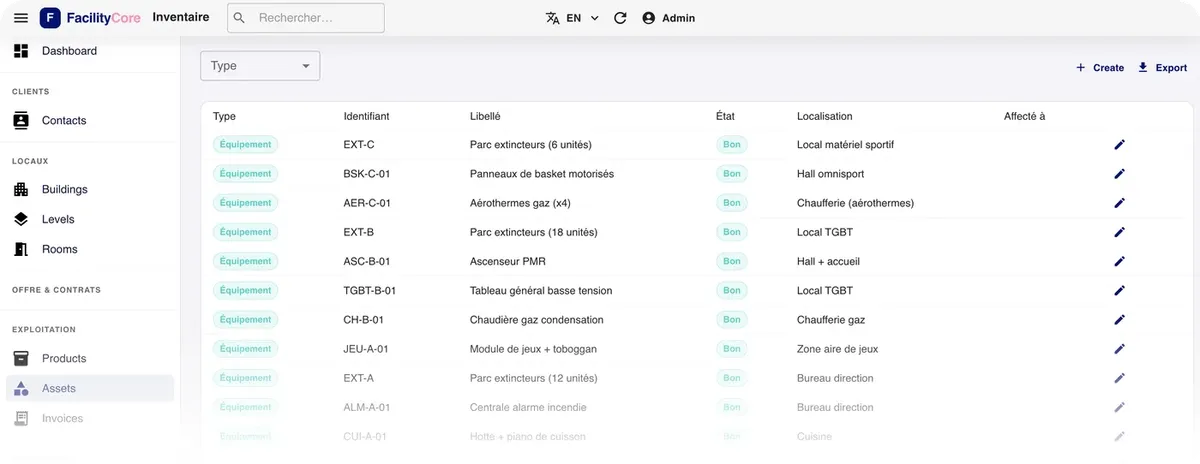Click the 'Aérothermes gaz (x4)' label

pyautogui.click(x=520, y=203)
